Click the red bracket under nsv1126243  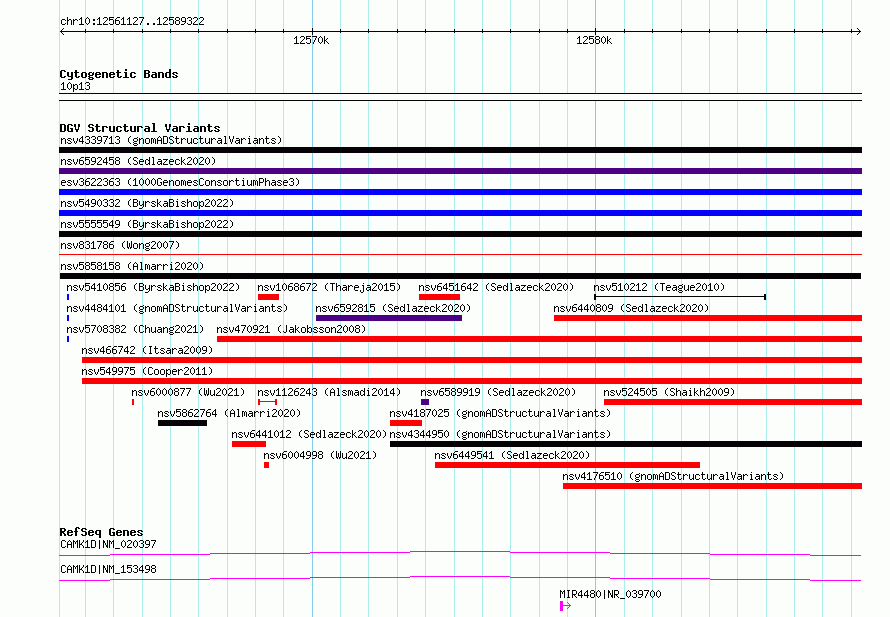pyautogui.click(x=267, y=402)
